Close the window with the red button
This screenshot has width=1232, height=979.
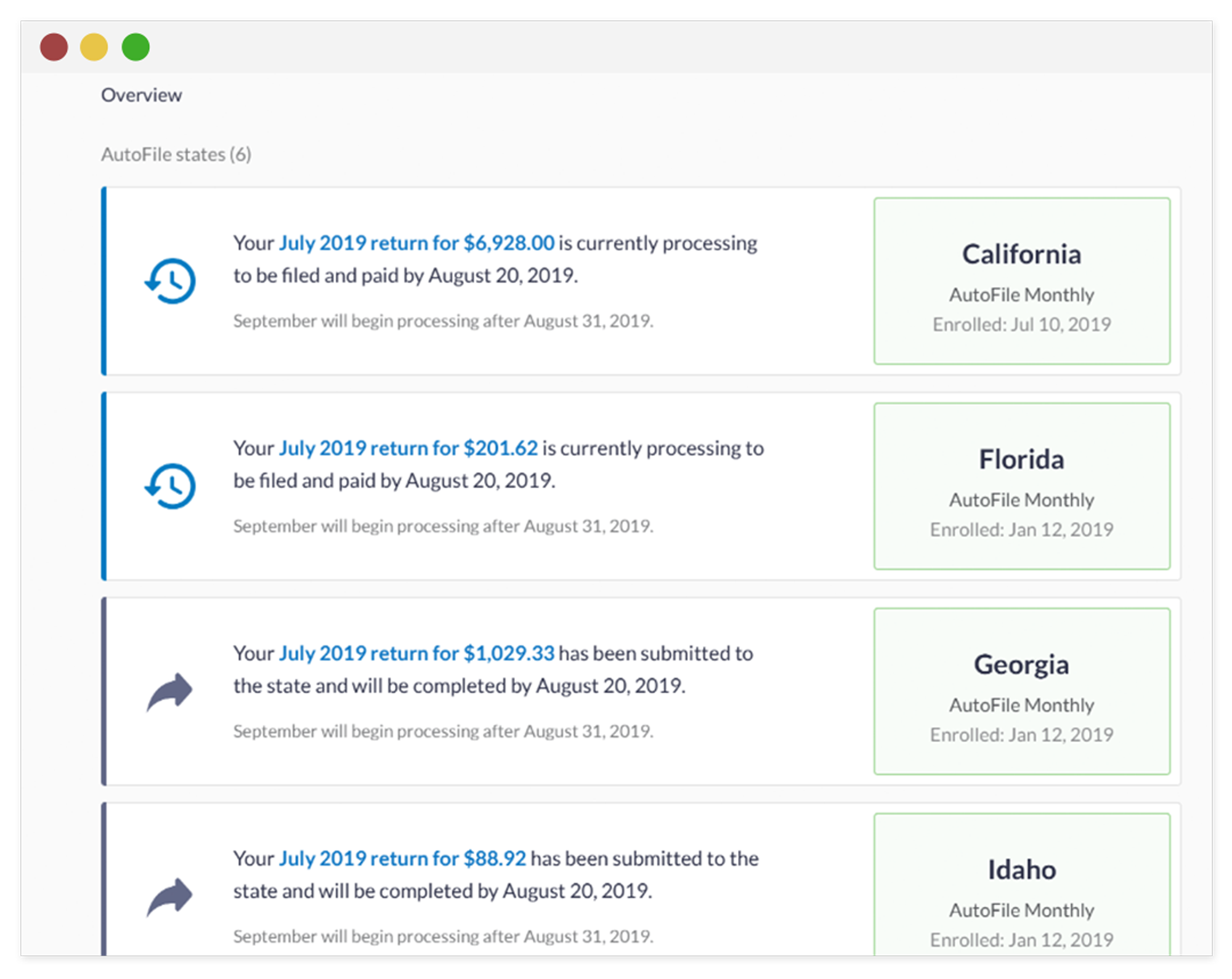coord(54,47)
